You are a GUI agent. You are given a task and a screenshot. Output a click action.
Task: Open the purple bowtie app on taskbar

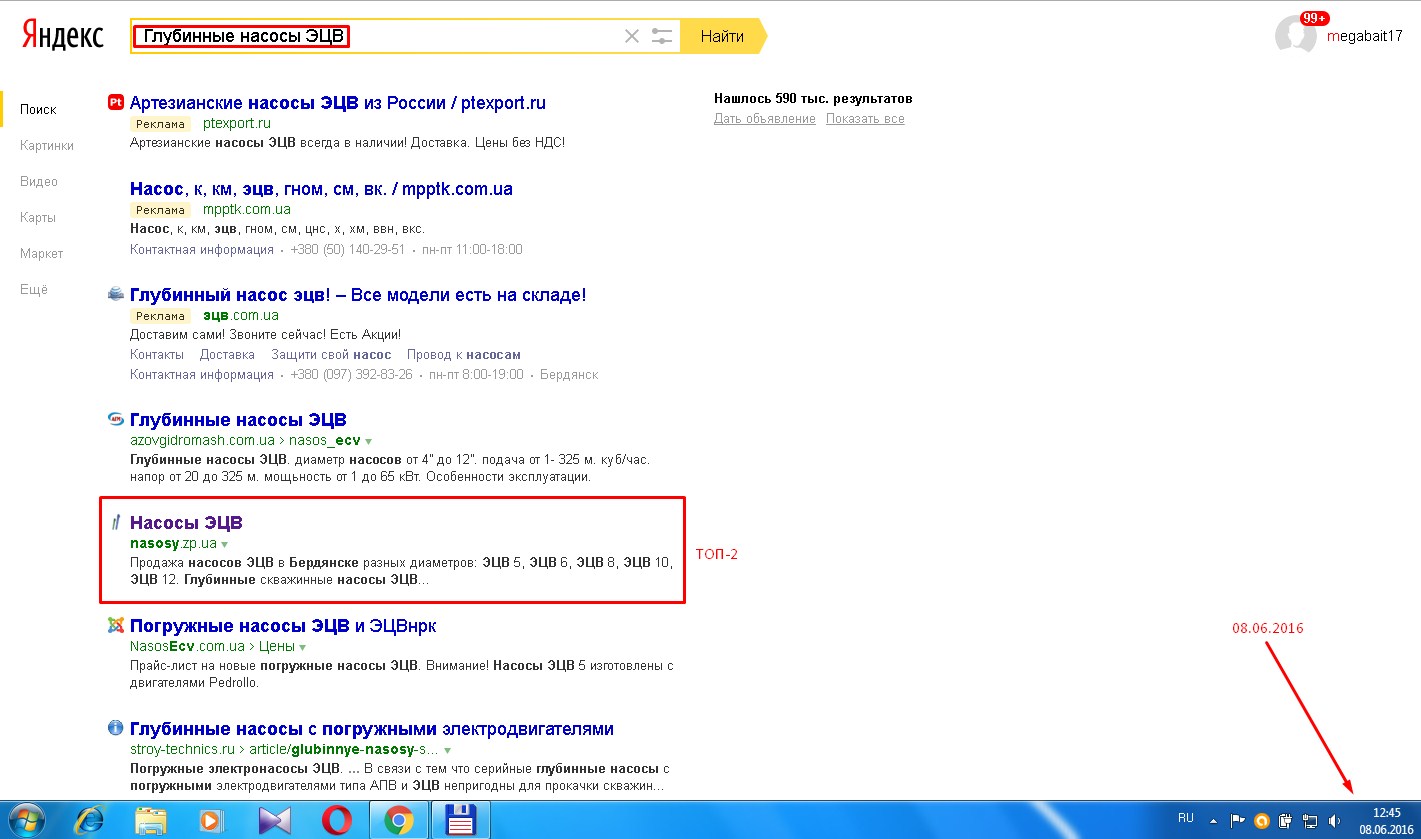pos(273,820)
